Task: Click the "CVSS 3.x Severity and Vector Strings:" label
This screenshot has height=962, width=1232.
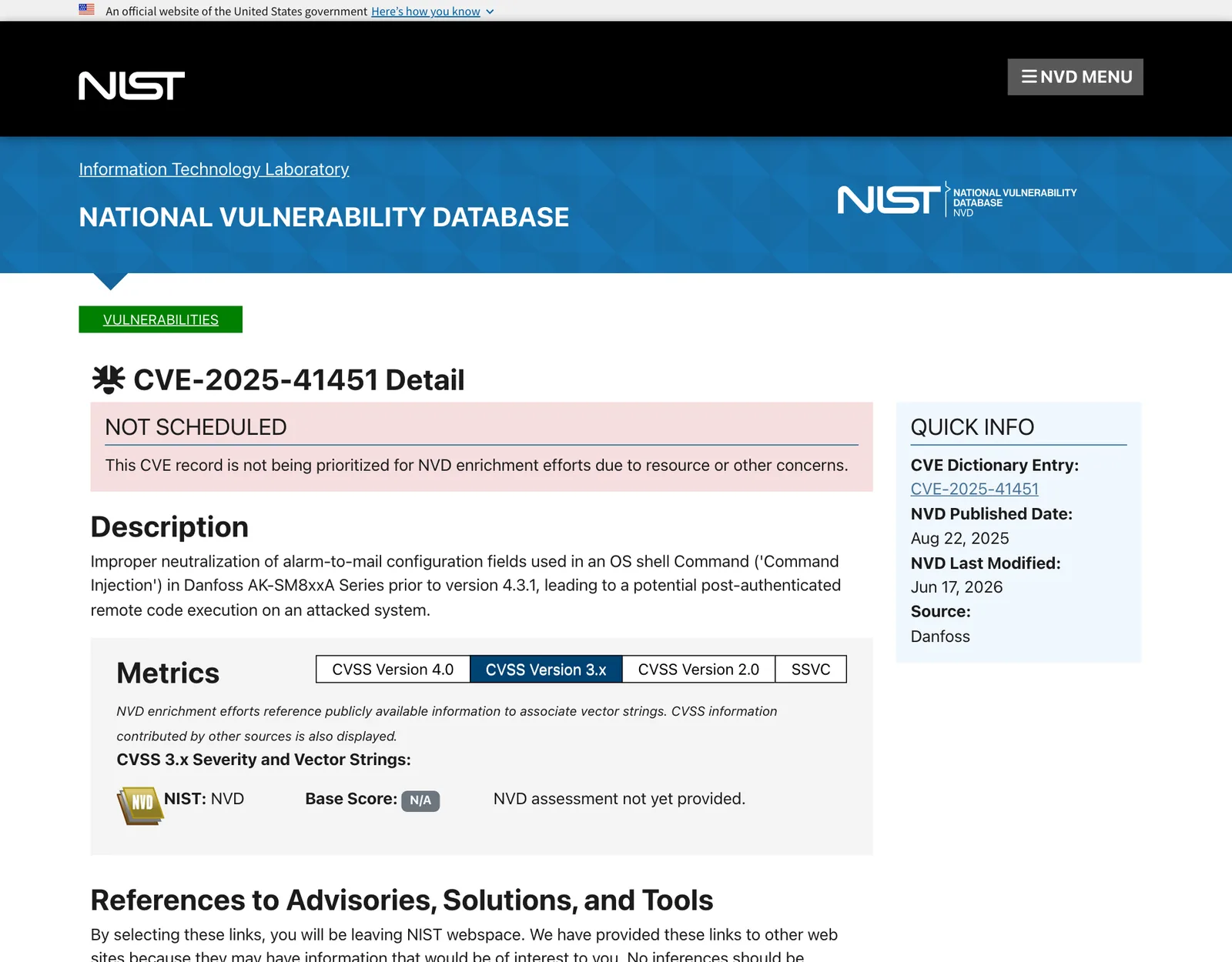Action: pos(263,760)
